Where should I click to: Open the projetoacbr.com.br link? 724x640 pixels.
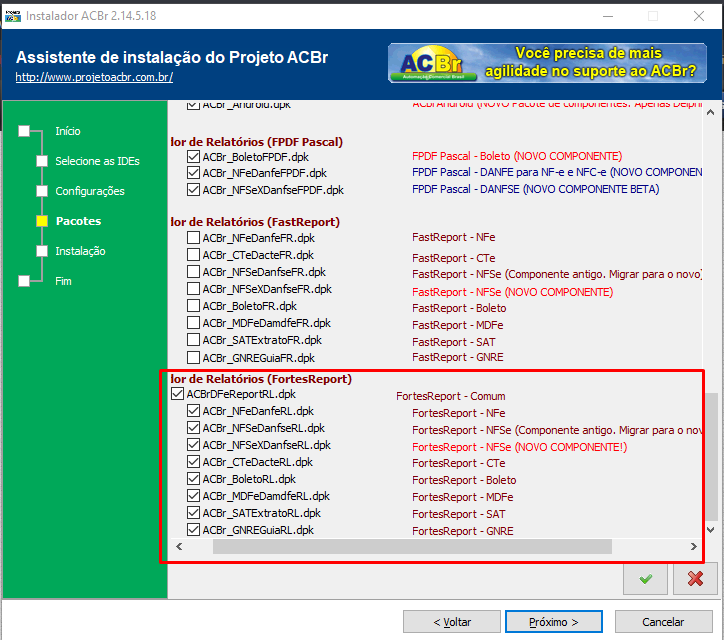tap(94, 77)
